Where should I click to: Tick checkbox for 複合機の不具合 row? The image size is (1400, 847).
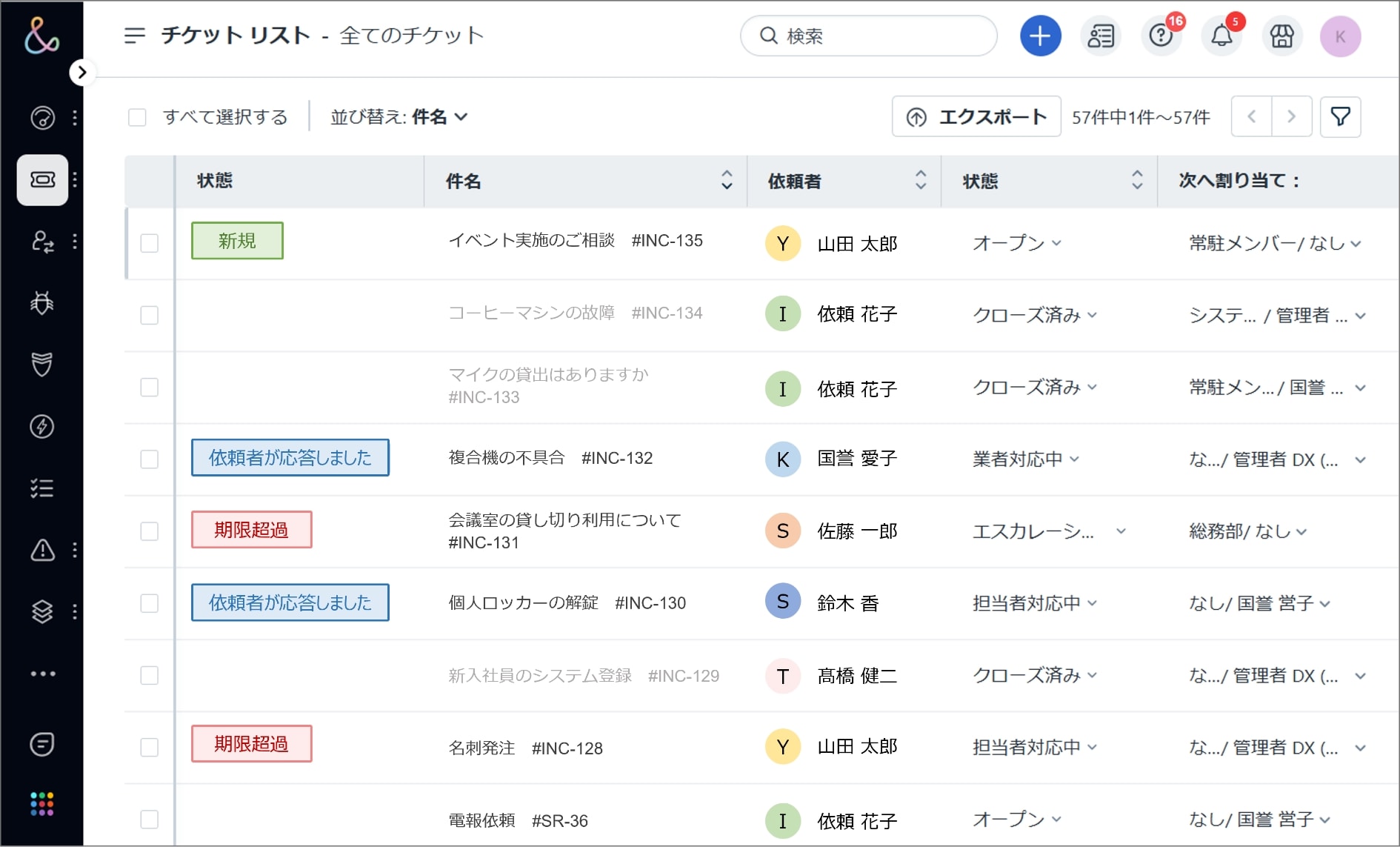coord(150,459)
